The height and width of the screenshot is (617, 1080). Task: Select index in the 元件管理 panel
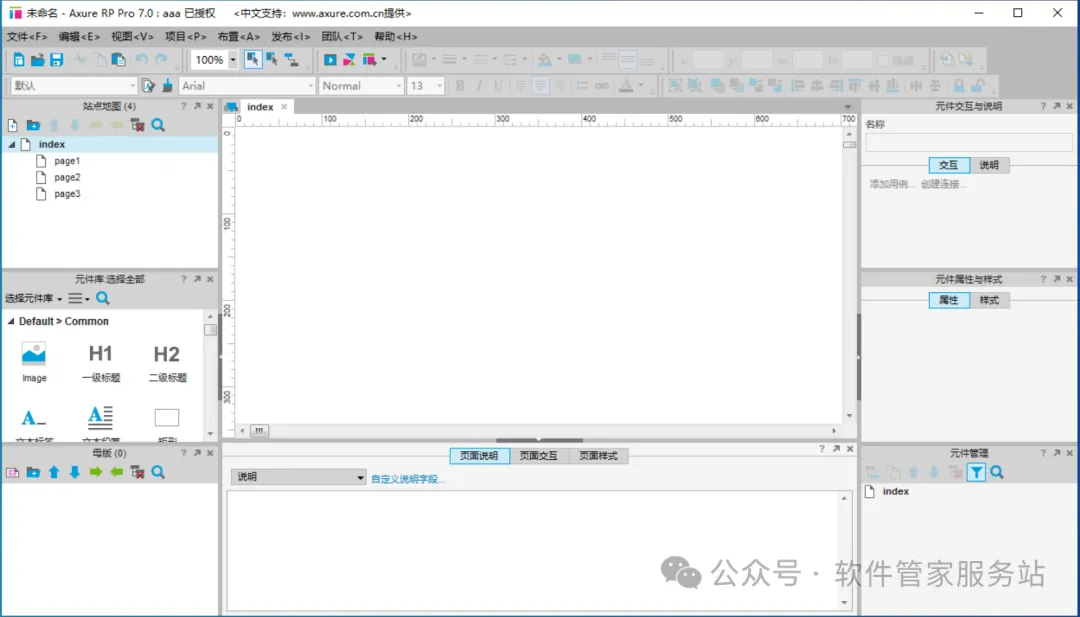895,492
